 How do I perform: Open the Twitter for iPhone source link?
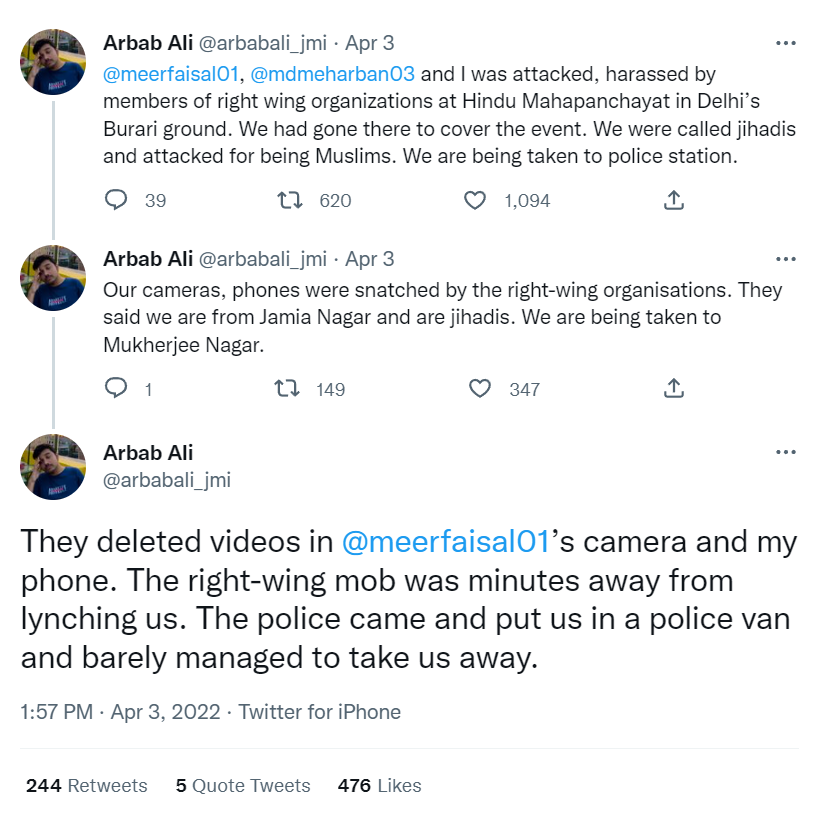point(320,712)
